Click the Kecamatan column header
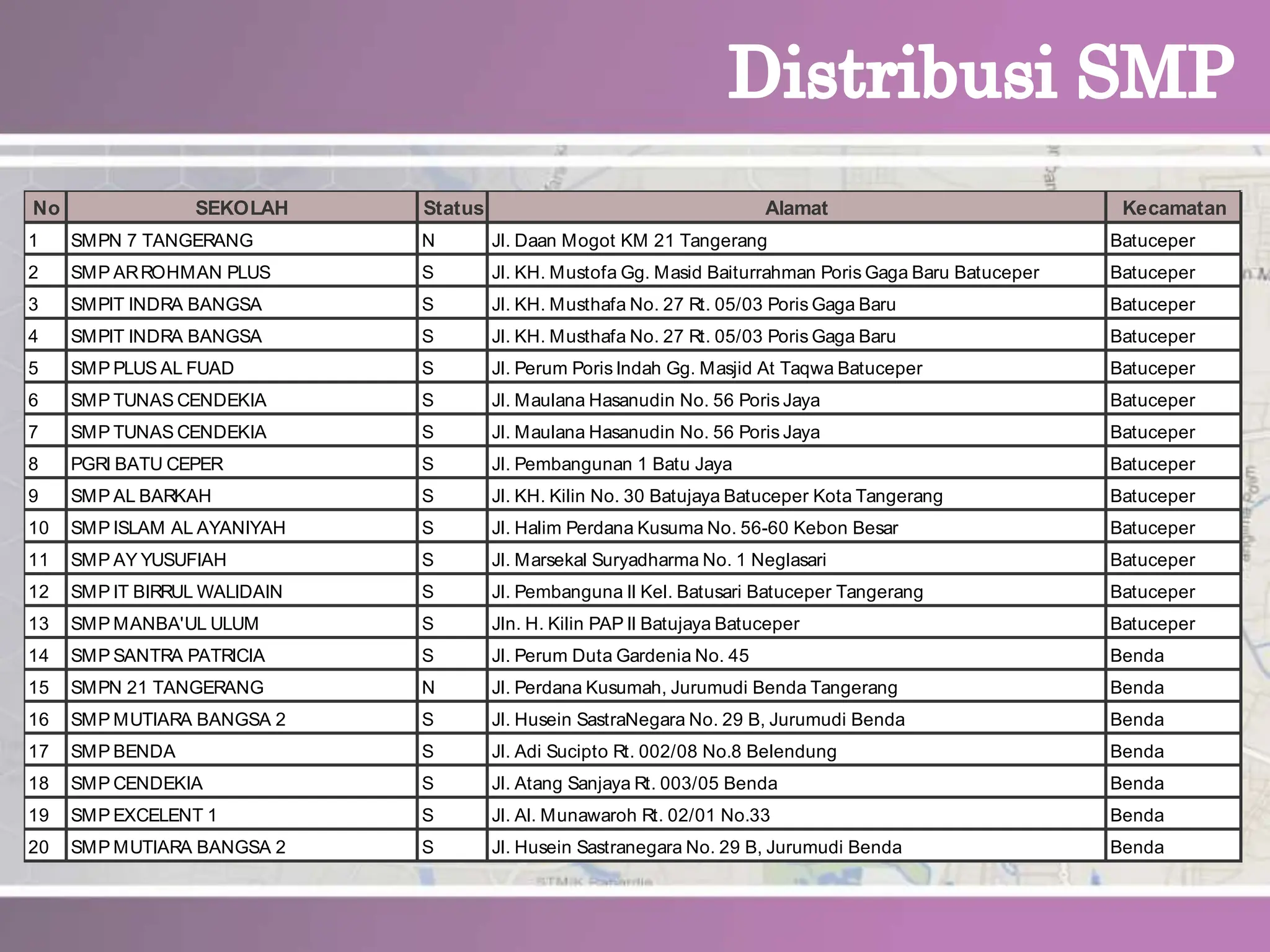Viewport: 1270px width, 952px height. tap(1174, 208)
